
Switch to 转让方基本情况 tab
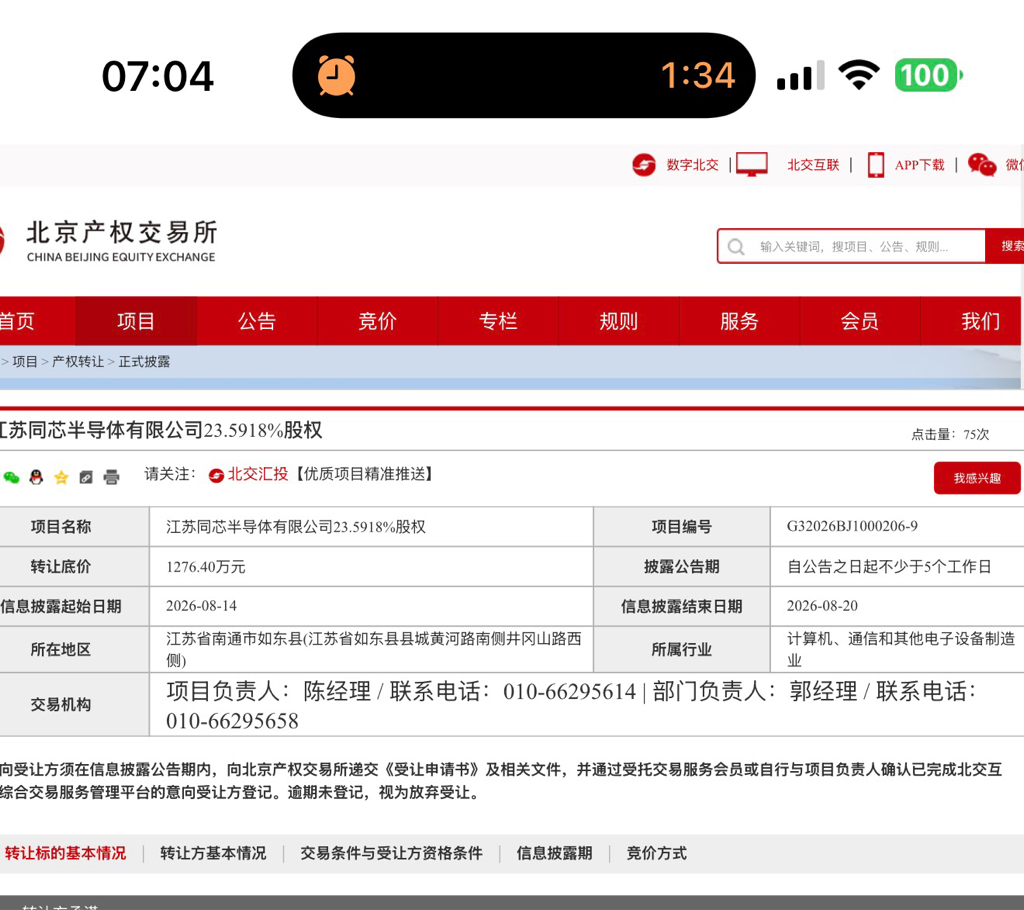tap(214, 854)
